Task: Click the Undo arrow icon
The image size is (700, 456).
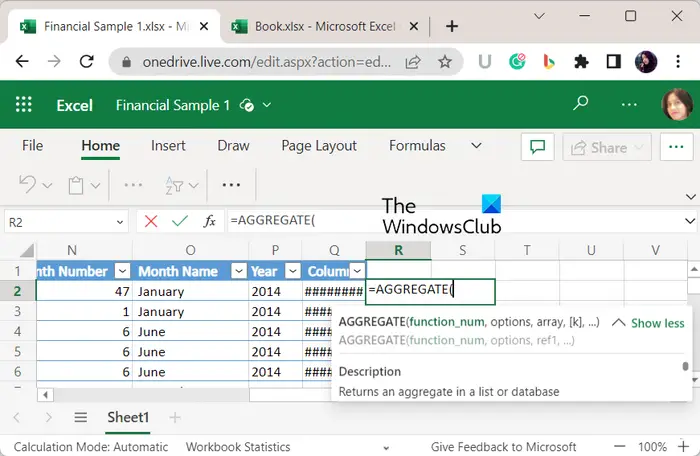Action: coord(28,184)
